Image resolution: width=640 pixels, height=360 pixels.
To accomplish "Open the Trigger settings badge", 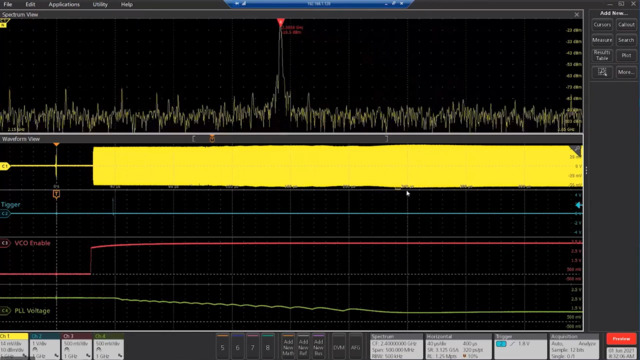I will coord(520,347).
